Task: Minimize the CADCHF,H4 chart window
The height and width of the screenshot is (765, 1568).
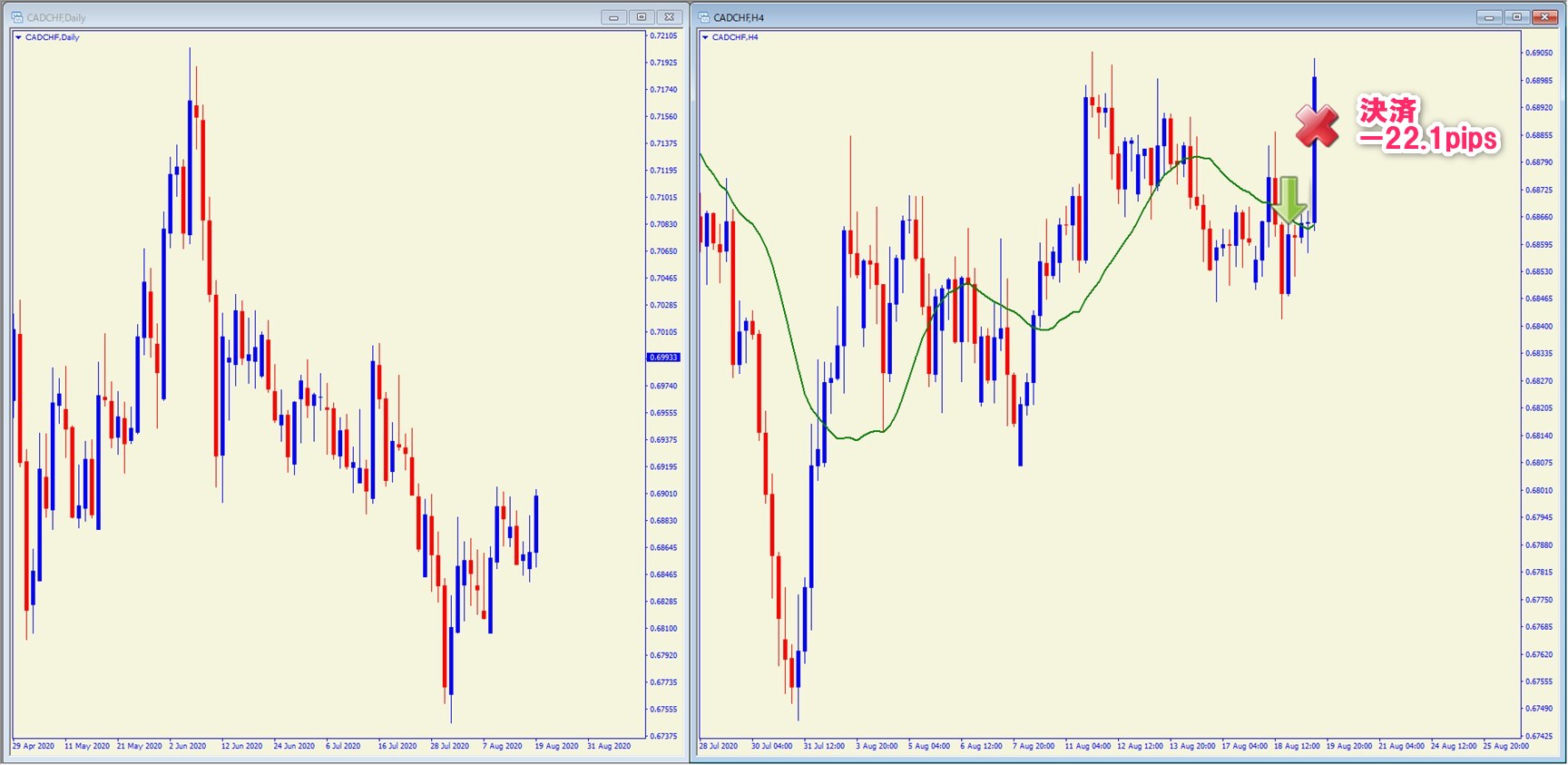Action: tap(1489, 17)
